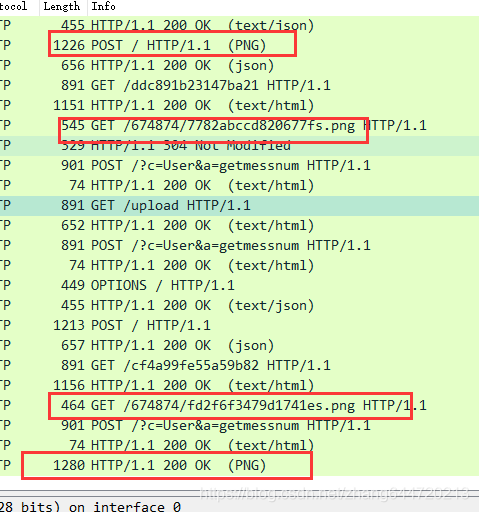Select the GET /674874/7782abccd820677fs.png request
This screenshot has width=479, height=512.
click(x=239, y=125)
